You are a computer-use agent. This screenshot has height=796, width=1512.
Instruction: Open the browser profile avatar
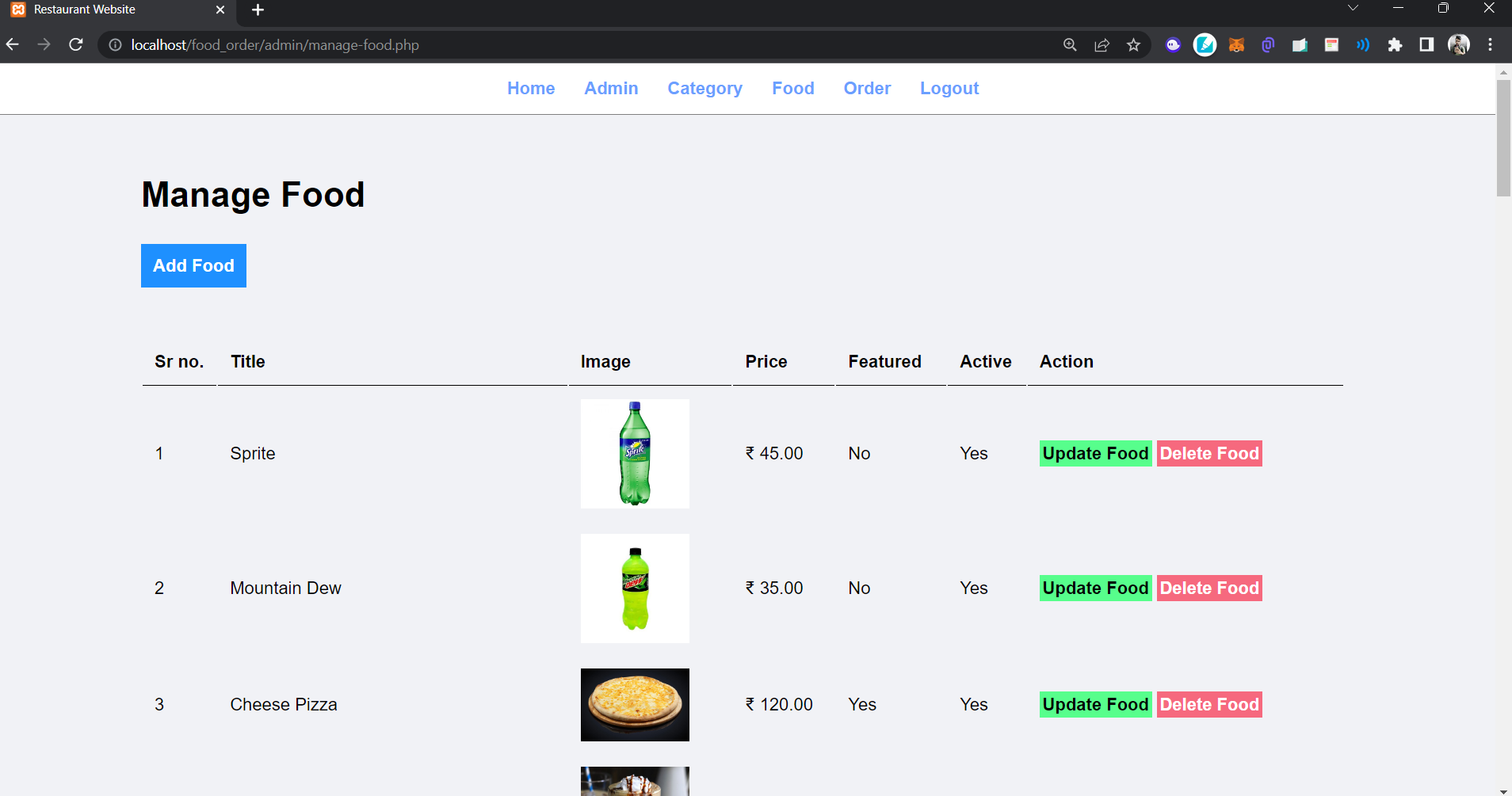point(1459,44)
